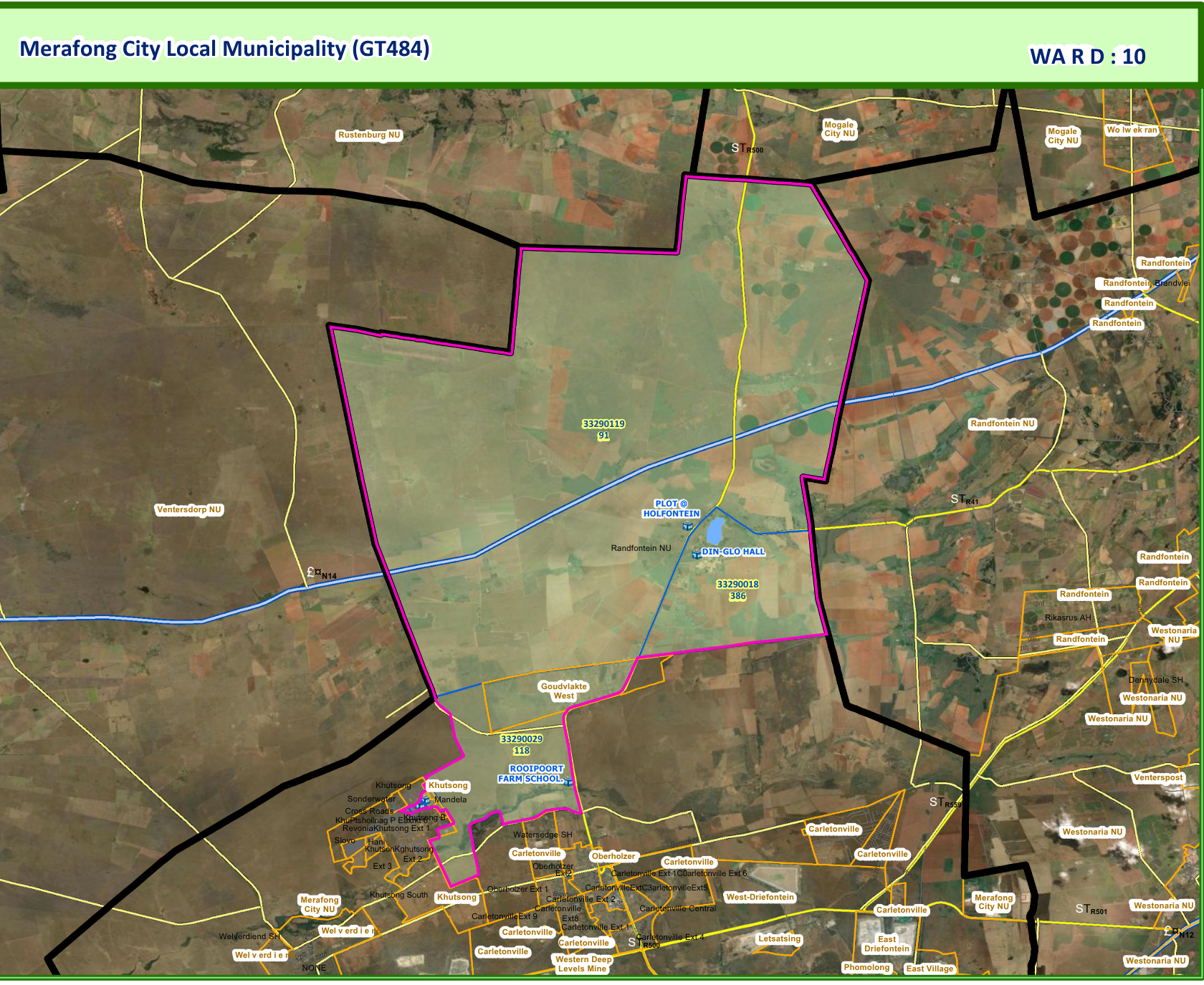Viewport: 1204px width, 985px height.
Task: Click the voting station icon next to ROOIPOORT FARM SCHOOL
Action: tap(568, 781)
